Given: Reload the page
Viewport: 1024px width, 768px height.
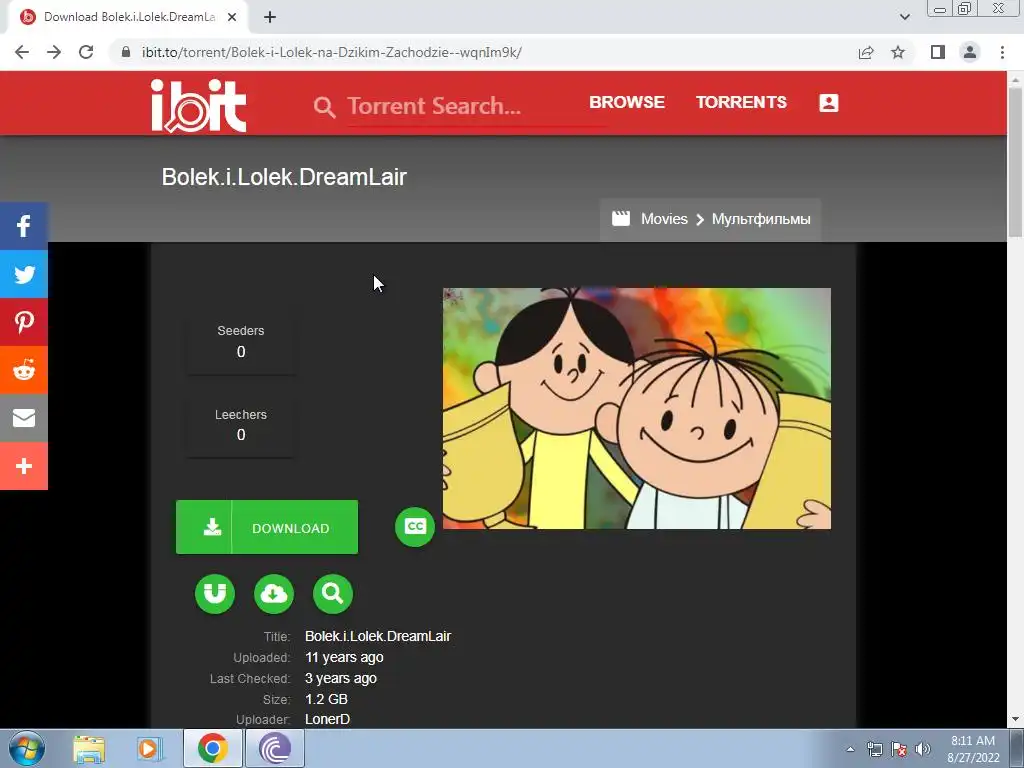Looking at the screenshot, I should pyautogui.click(x=86, y=52).
